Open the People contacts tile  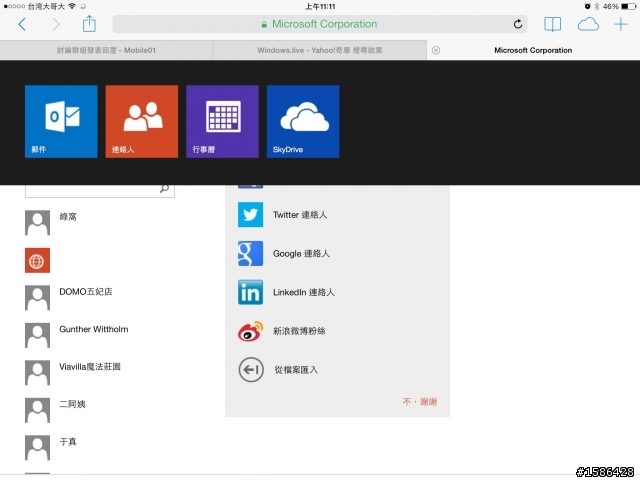coord(142,121)
